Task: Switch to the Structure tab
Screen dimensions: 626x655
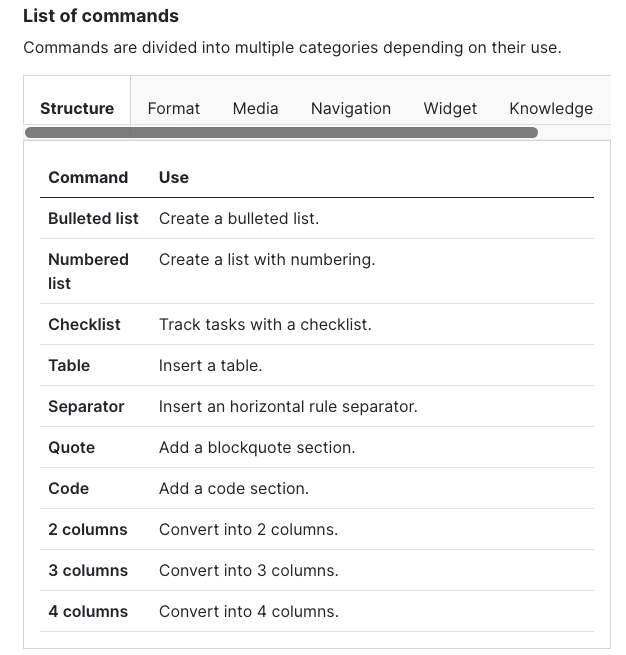Action: coord(77,108)
